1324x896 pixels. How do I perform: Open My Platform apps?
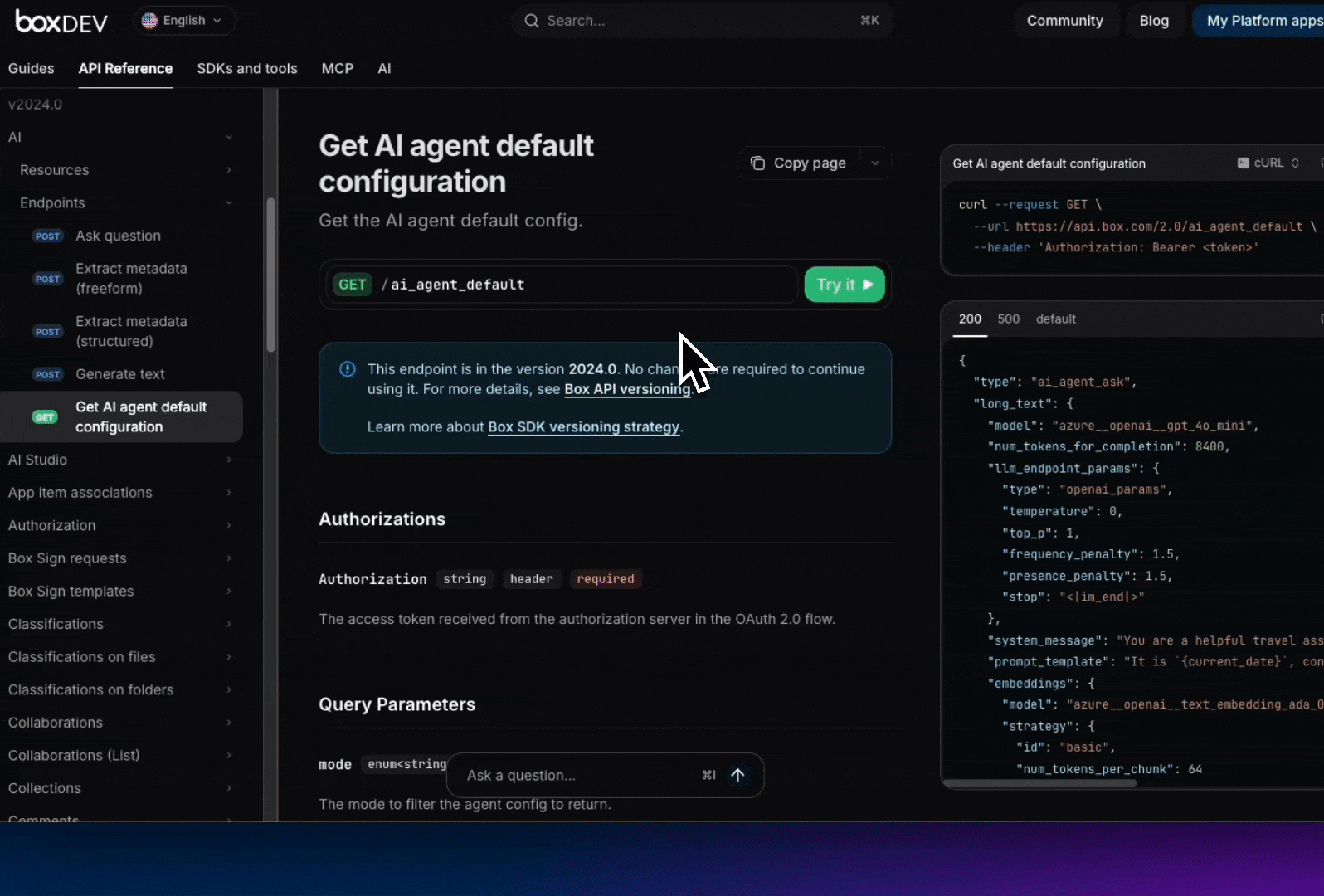point(1259,21)
